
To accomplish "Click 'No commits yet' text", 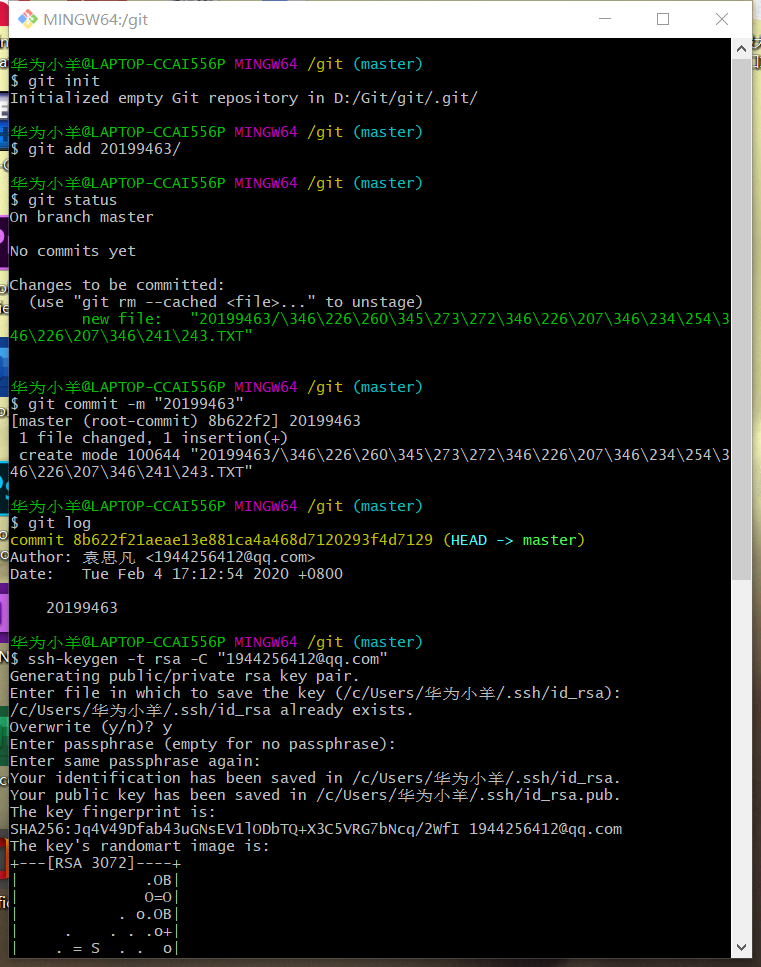I will (73, 251).
